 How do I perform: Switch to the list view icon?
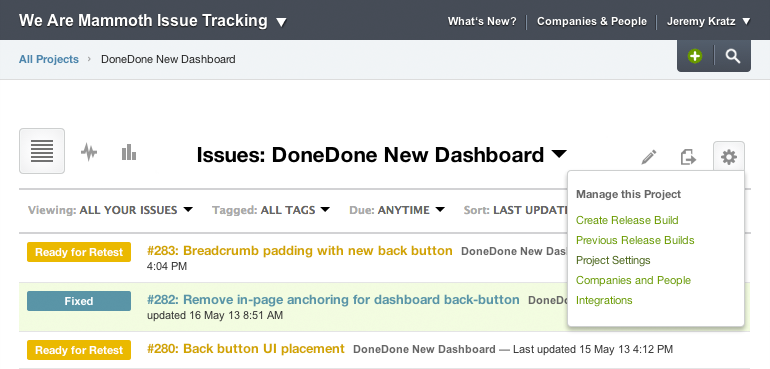click(x=42, y=151)
